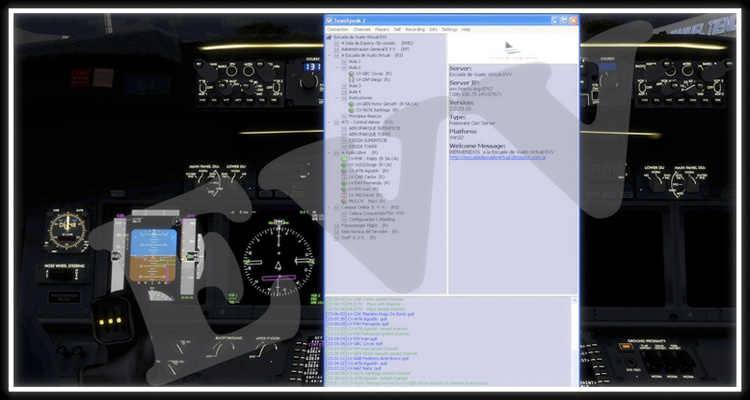Click scroll-up arrow of the message log
750x400 pixels.
(575, 300)
